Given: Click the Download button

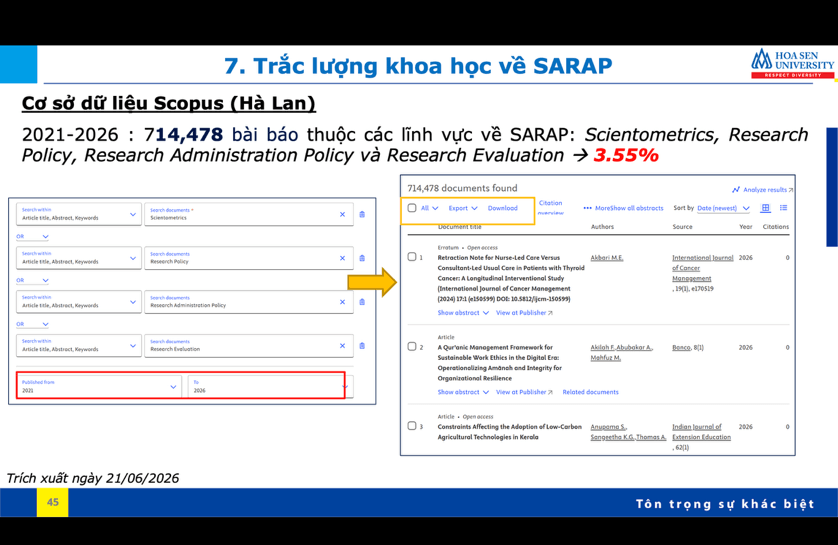Looking at the screenshot, I should pyautogui.click(x=502, y=208).
